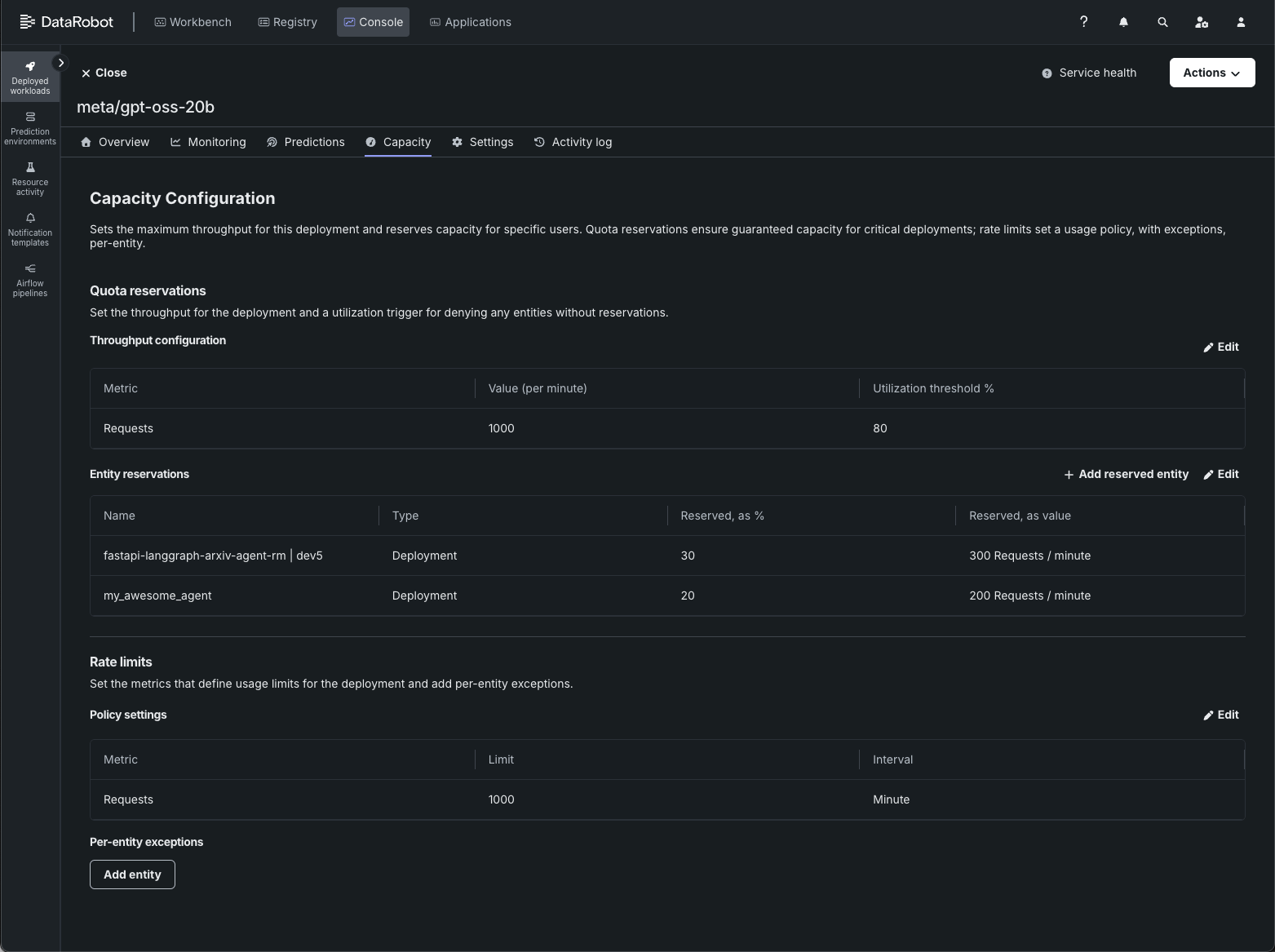
Task: Open the notifications bell icon
Action: 1123,22
